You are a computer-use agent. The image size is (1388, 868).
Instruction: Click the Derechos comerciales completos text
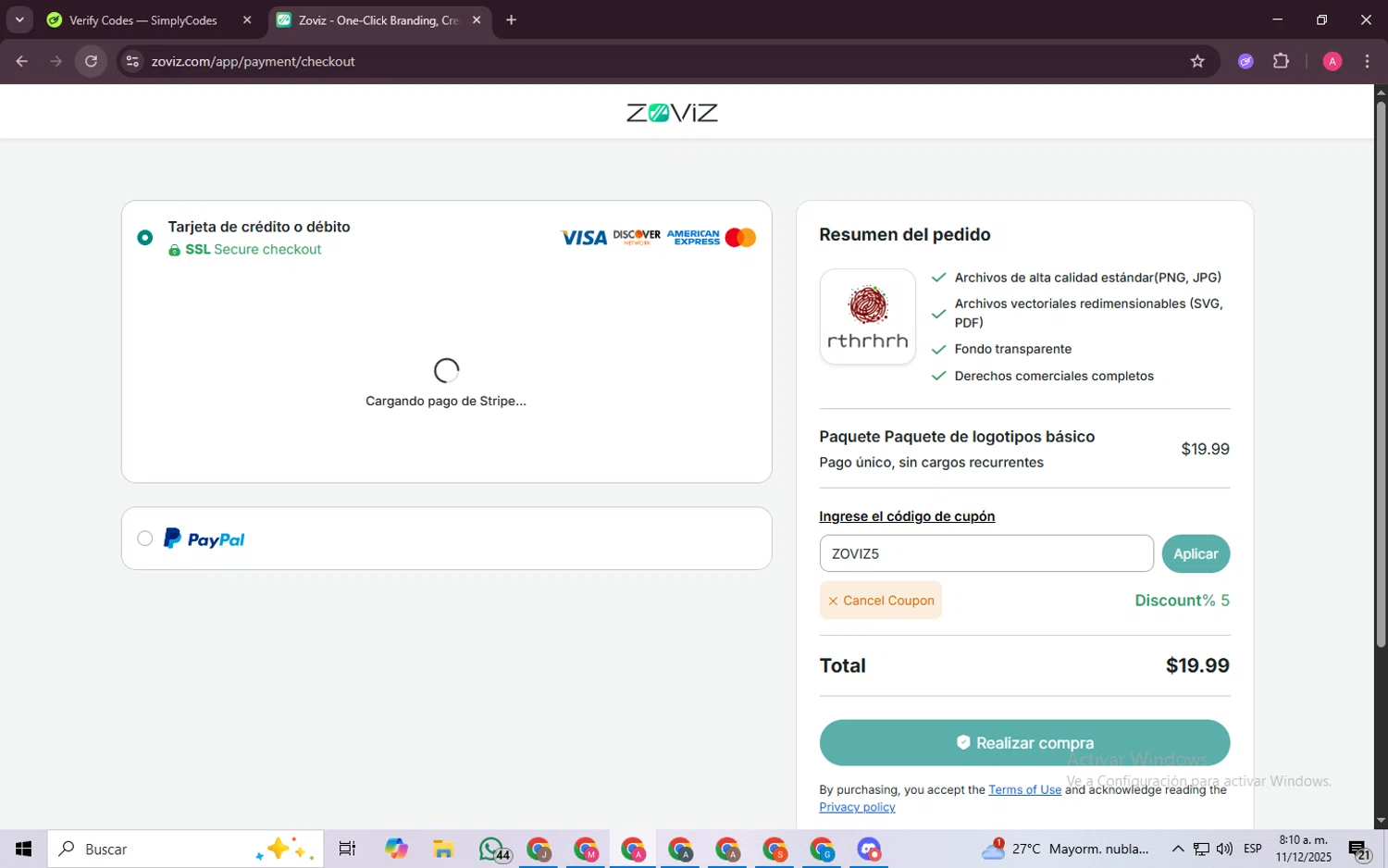coord(1054,376)
